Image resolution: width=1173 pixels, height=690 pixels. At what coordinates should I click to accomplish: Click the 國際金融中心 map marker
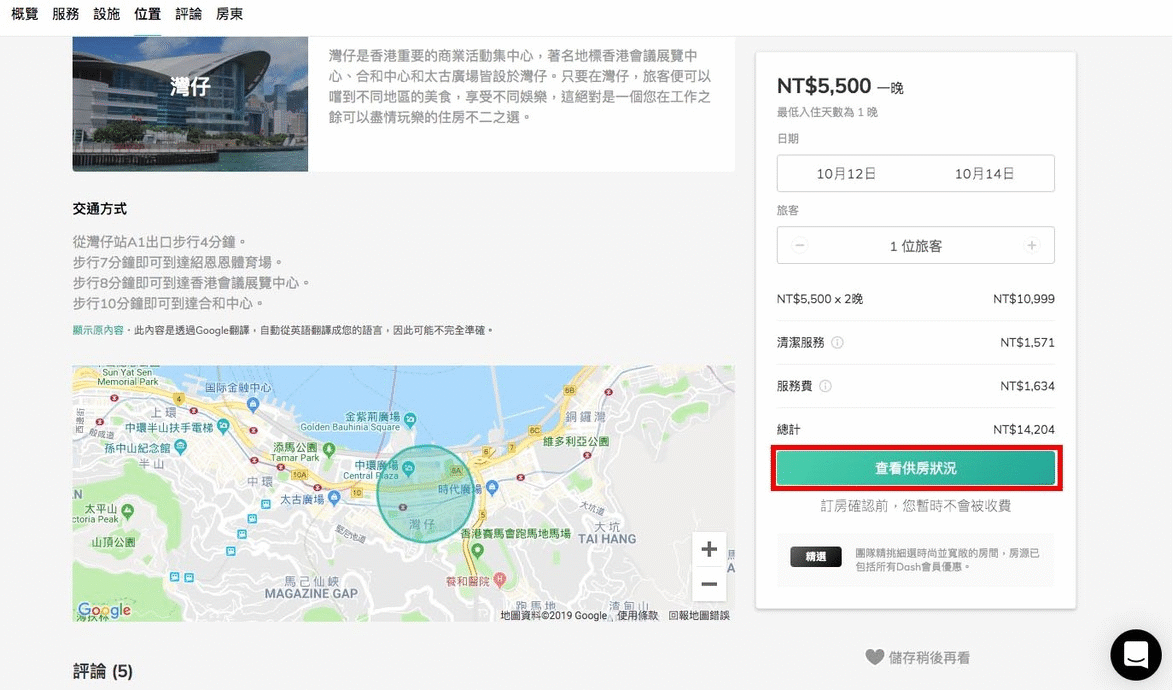(x=253, y=404)
